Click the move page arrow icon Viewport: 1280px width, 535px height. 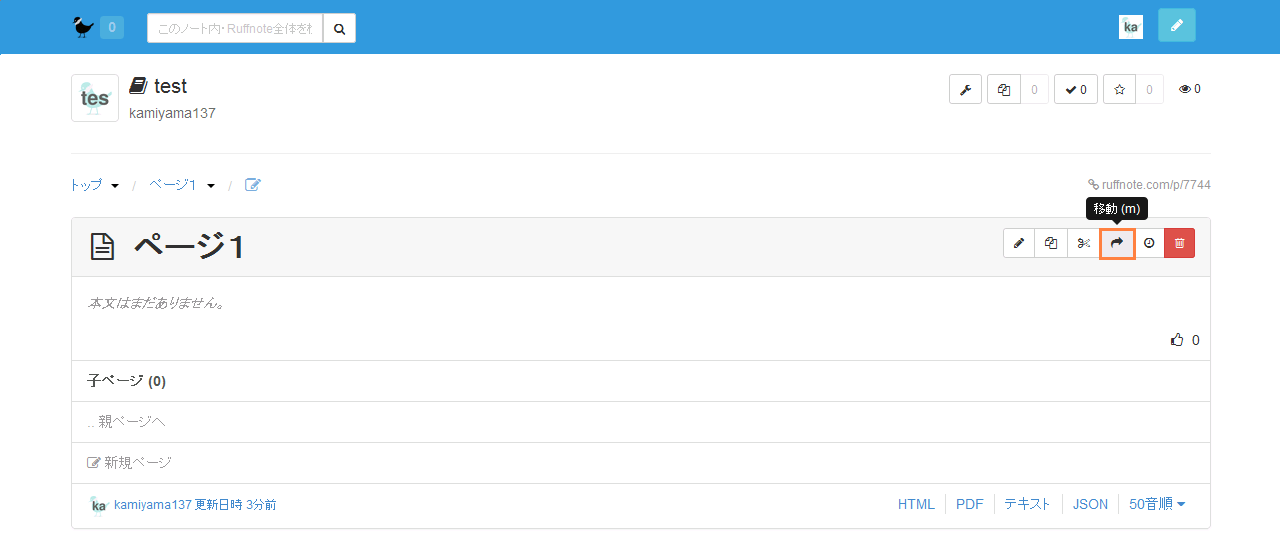tap(1117, 243)
